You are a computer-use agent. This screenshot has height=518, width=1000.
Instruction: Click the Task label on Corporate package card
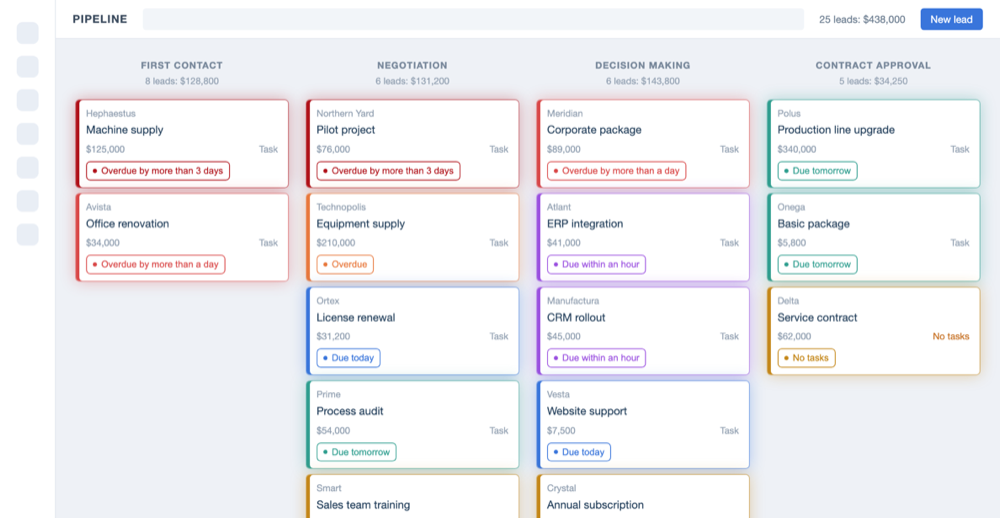click(730, 149)
